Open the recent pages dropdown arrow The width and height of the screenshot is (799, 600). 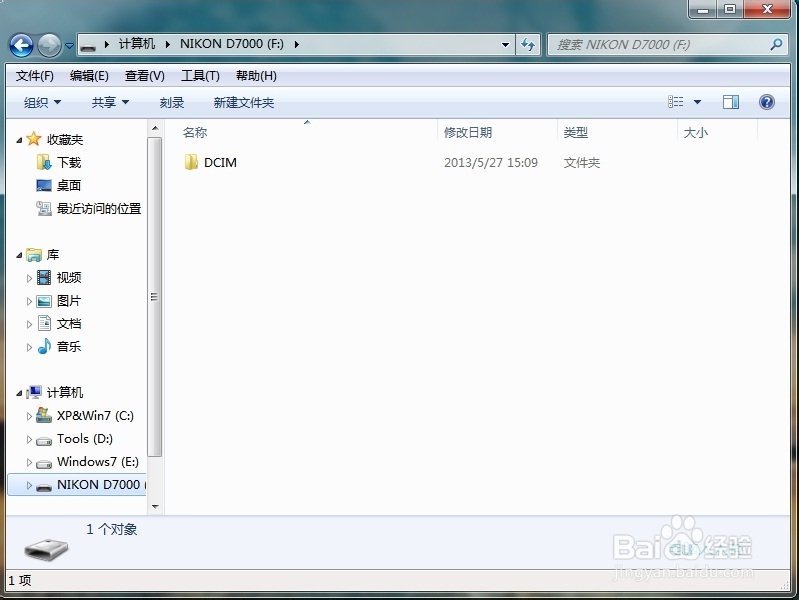click(69, 46)
